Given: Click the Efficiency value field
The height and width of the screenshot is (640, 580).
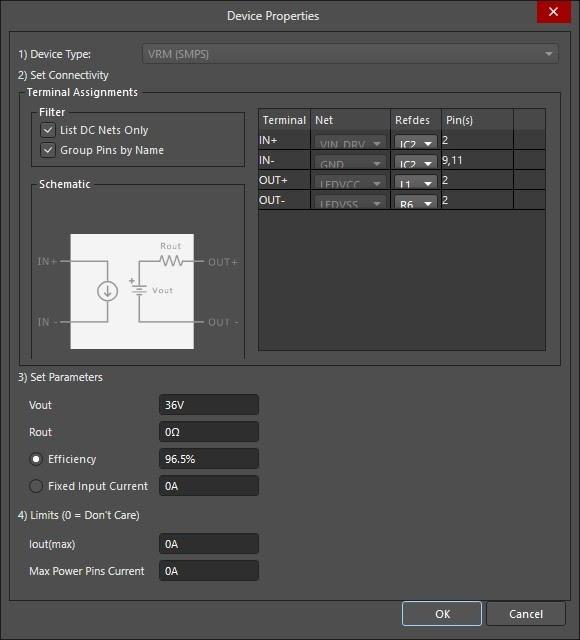Looking at the screenshot, I should [209, 459].
